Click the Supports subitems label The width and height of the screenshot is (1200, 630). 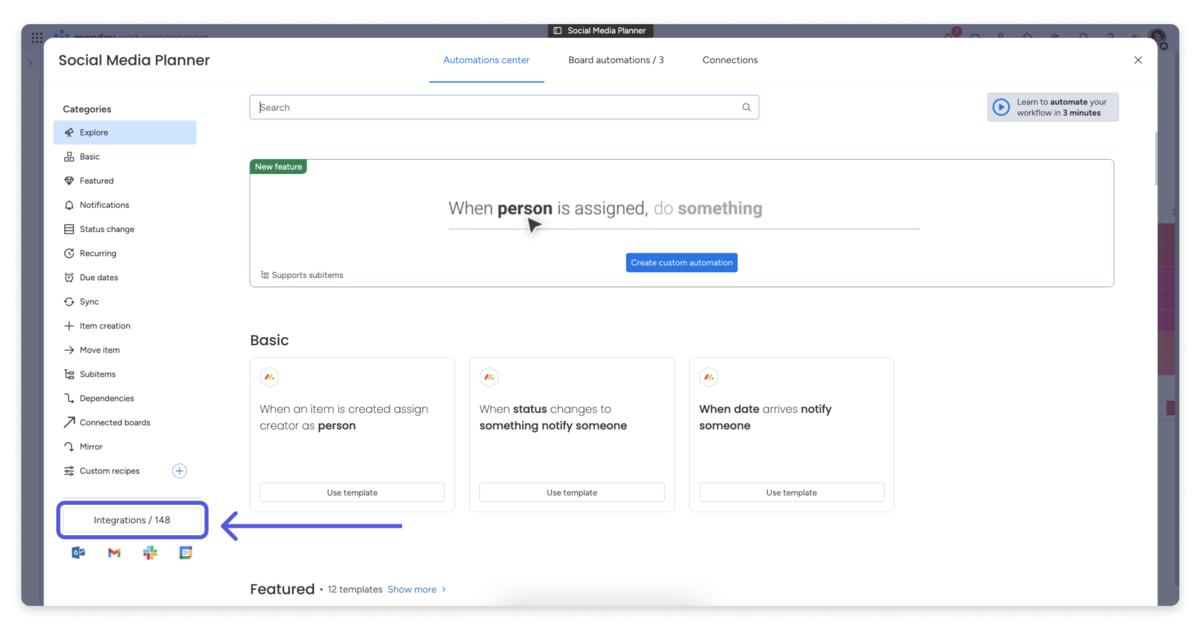click(302, 275)
